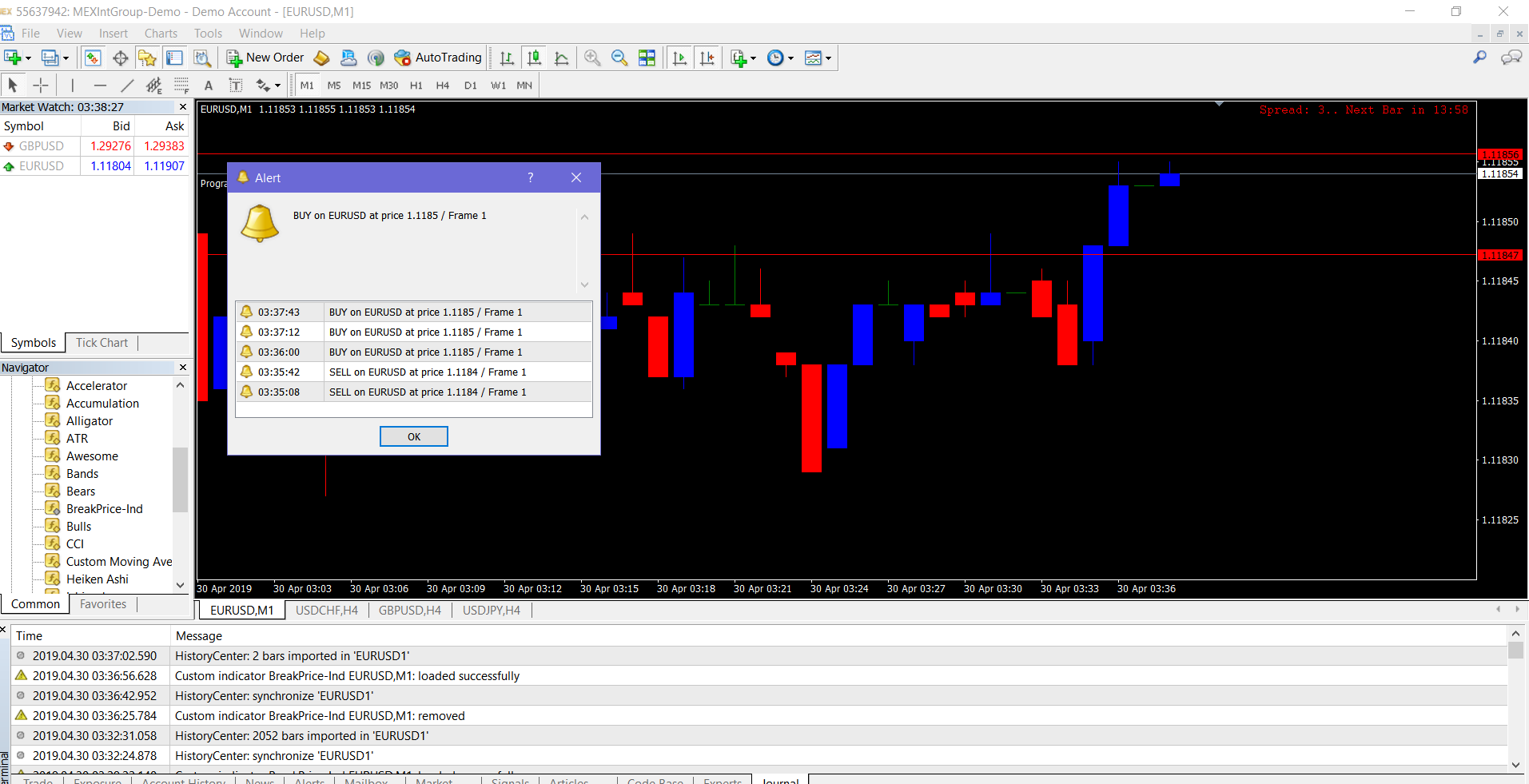
Task: Toggle the chart auto scroll icon
Action: point(679,58)
